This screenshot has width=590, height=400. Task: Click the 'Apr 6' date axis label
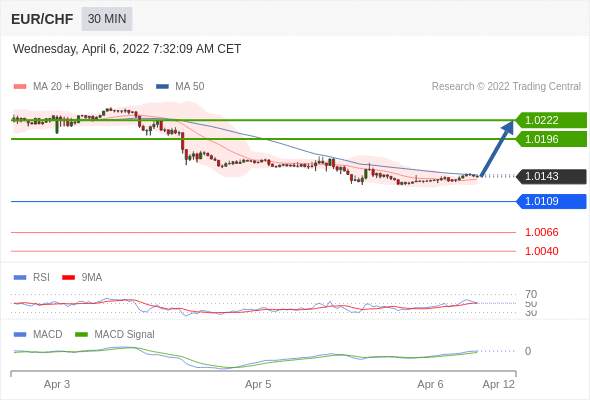click(430, 385)
